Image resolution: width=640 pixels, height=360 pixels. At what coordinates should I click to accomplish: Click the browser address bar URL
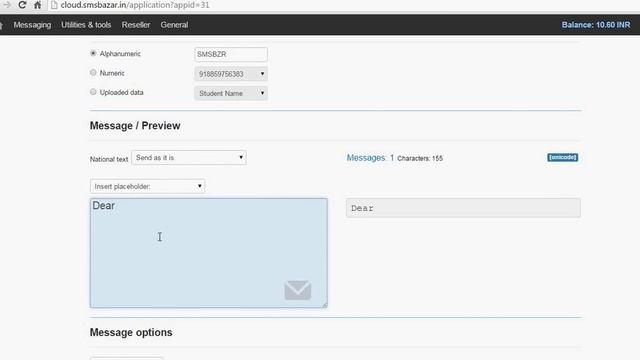[135, 5]
